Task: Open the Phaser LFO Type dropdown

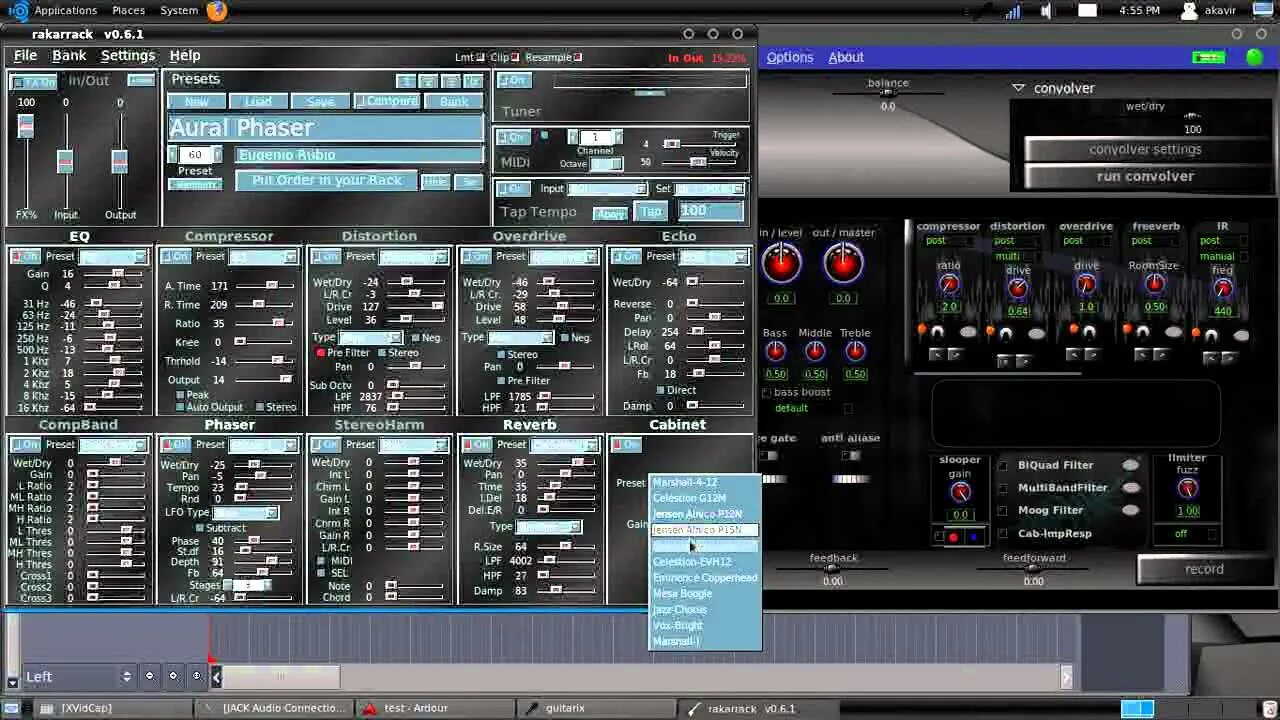Action: point(245,513)
